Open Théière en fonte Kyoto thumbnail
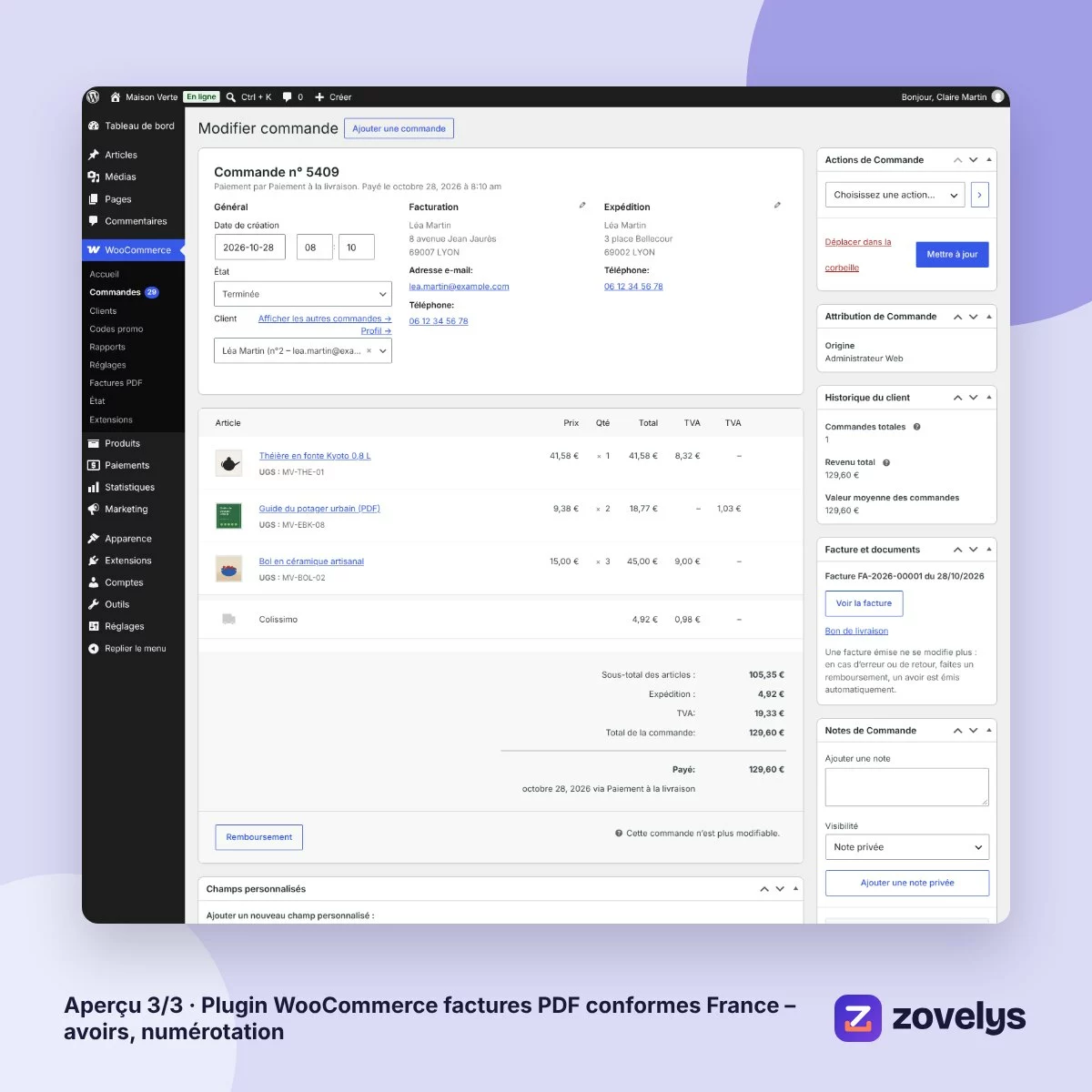 pyautogui.click(x=228, y=463)
